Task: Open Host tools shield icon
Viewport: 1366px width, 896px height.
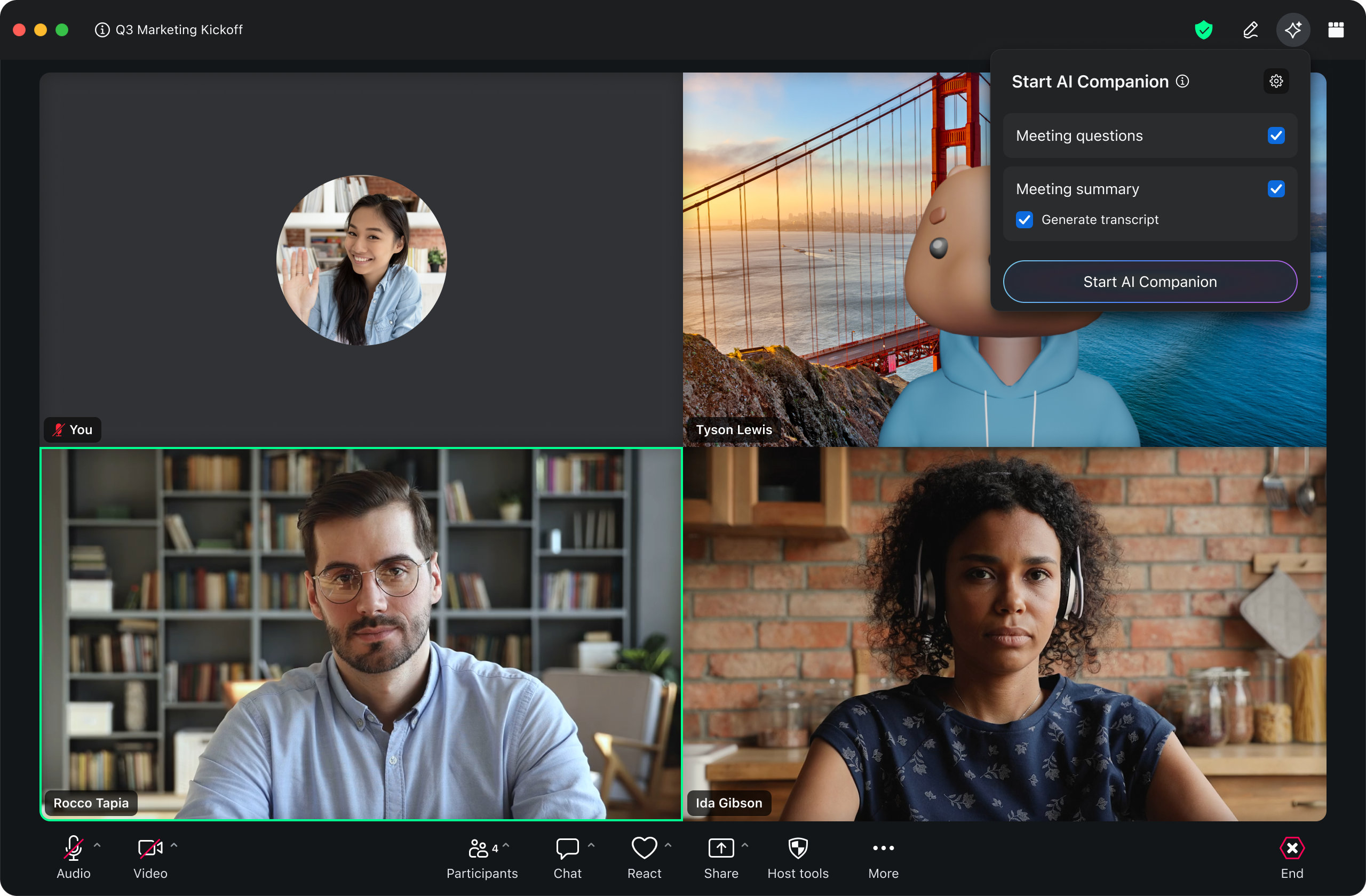Action: pos(798,848)
